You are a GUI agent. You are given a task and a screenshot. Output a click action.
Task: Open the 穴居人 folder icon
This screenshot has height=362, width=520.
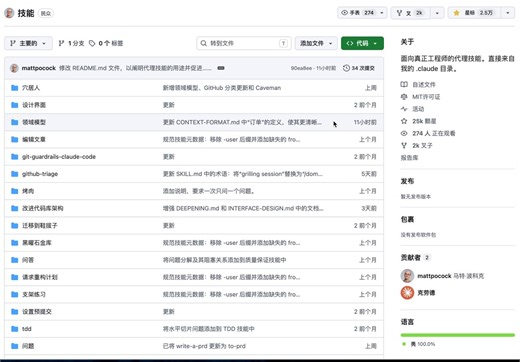[x=15, y=88]
